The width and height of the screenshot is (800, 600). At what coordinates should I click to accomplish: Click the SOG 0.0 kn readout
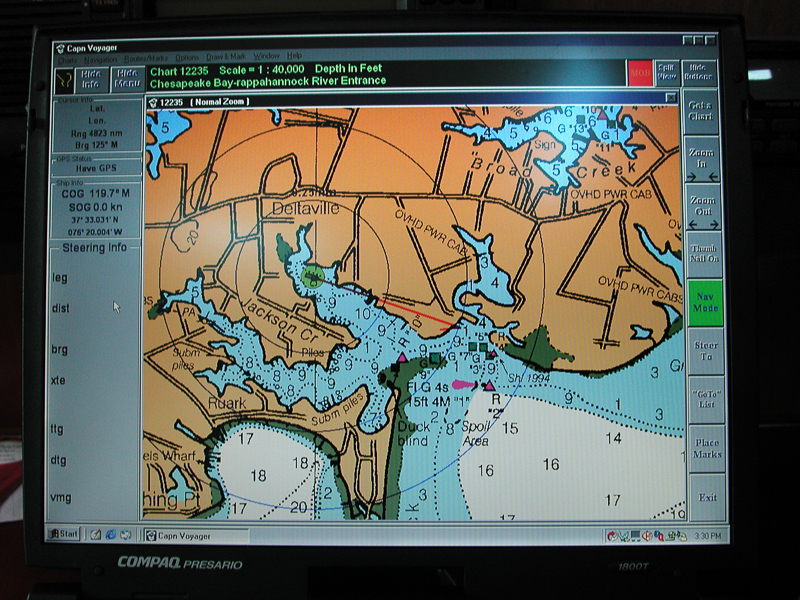[x=95, y=208]
